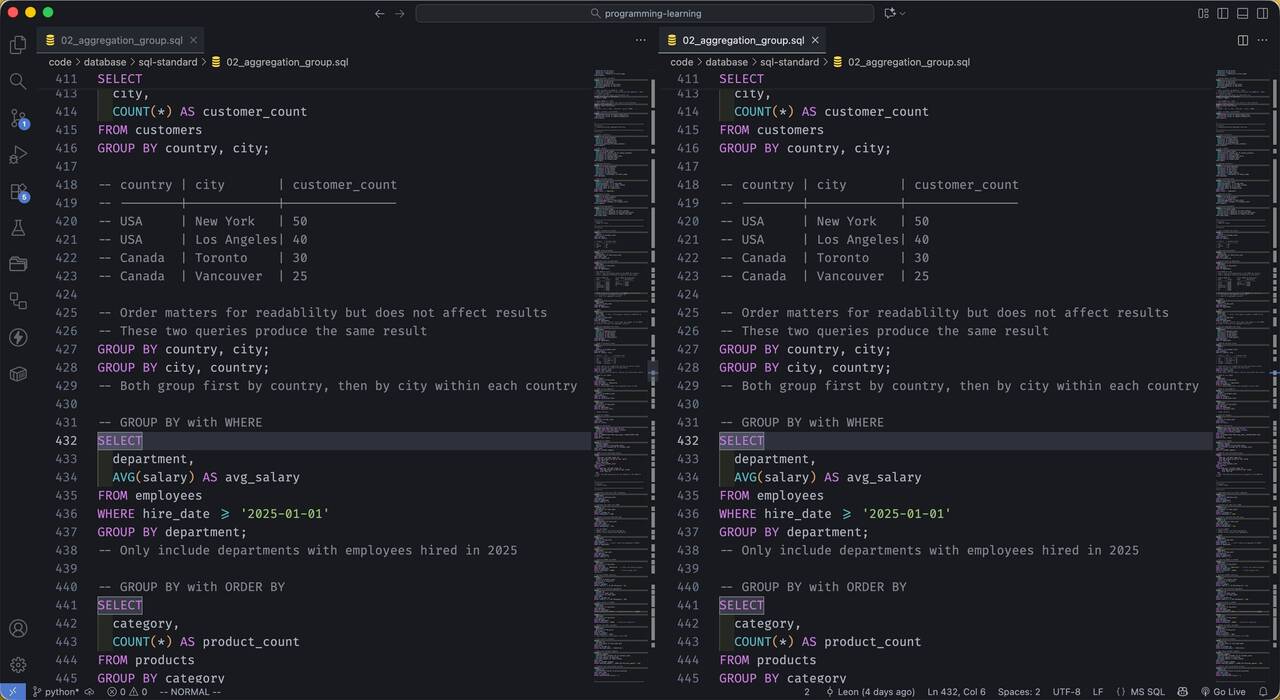This screenshot has width=1280, height=700.
Task: Go forward using the navigation arrow
Action: pos(400,13)
